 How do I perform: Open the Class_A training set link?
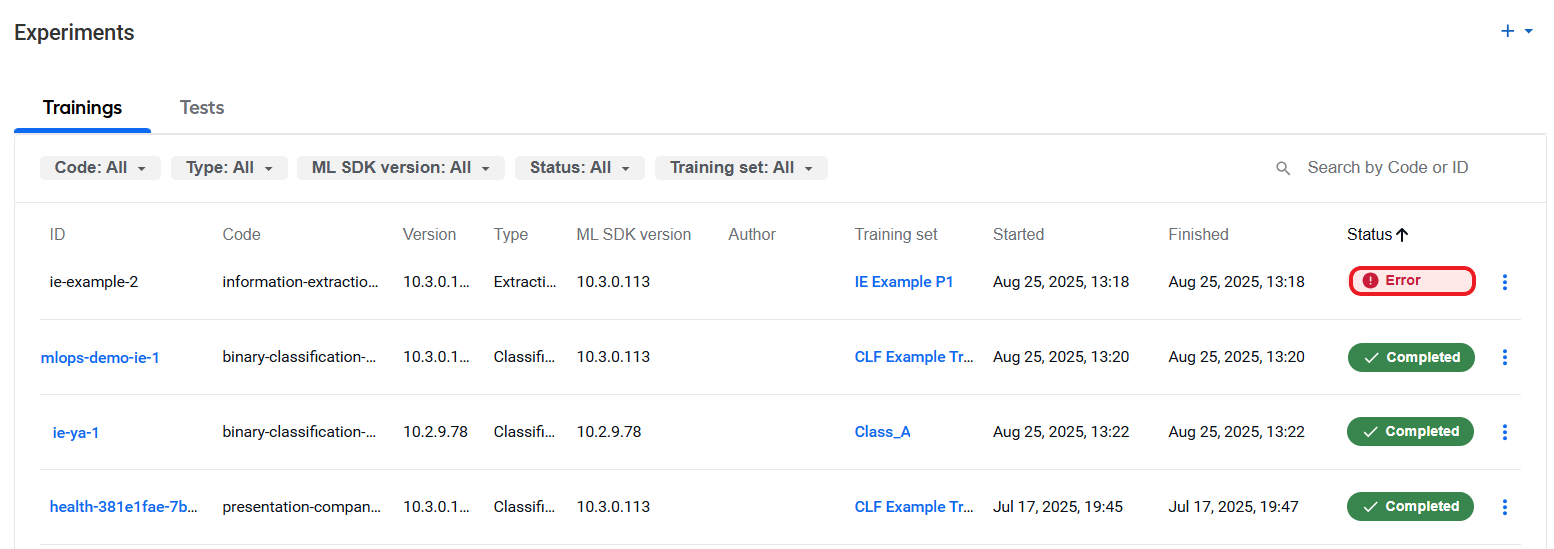click(x=882, y=432)
